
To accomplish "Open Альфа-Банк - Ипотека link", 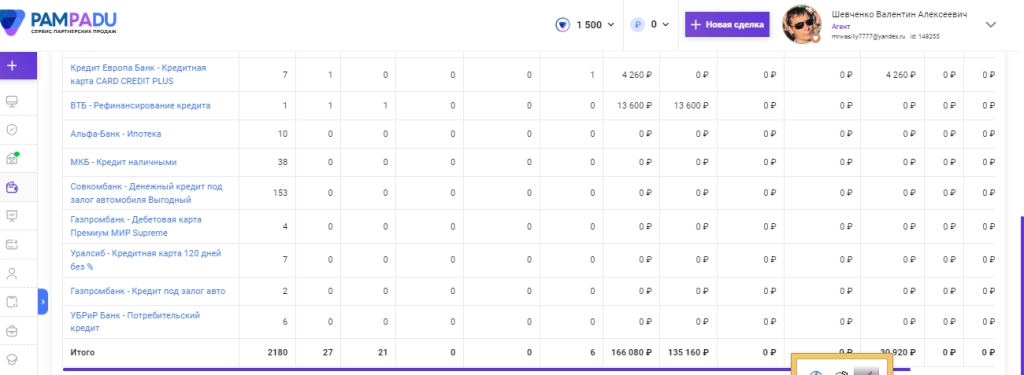I will pyautogui.click(x=116, y=134).
